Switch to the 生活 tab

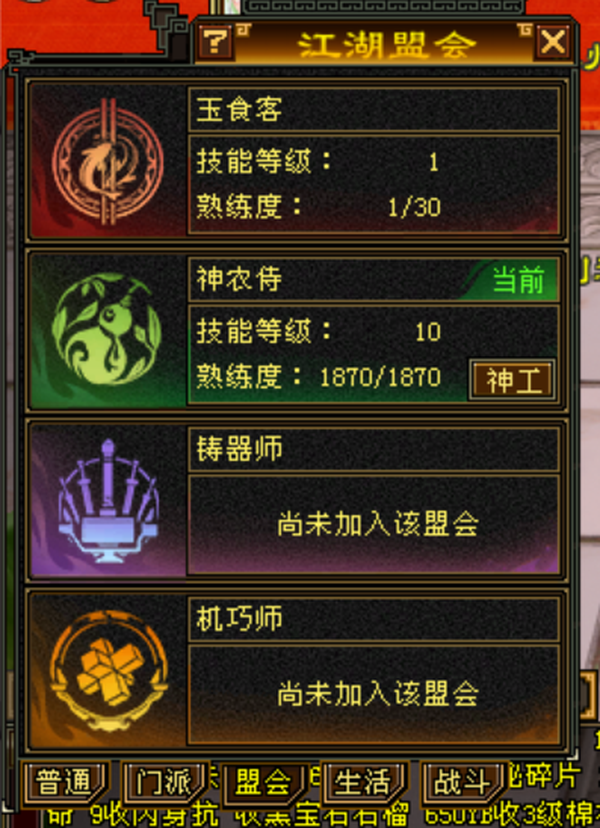[363, 783]
